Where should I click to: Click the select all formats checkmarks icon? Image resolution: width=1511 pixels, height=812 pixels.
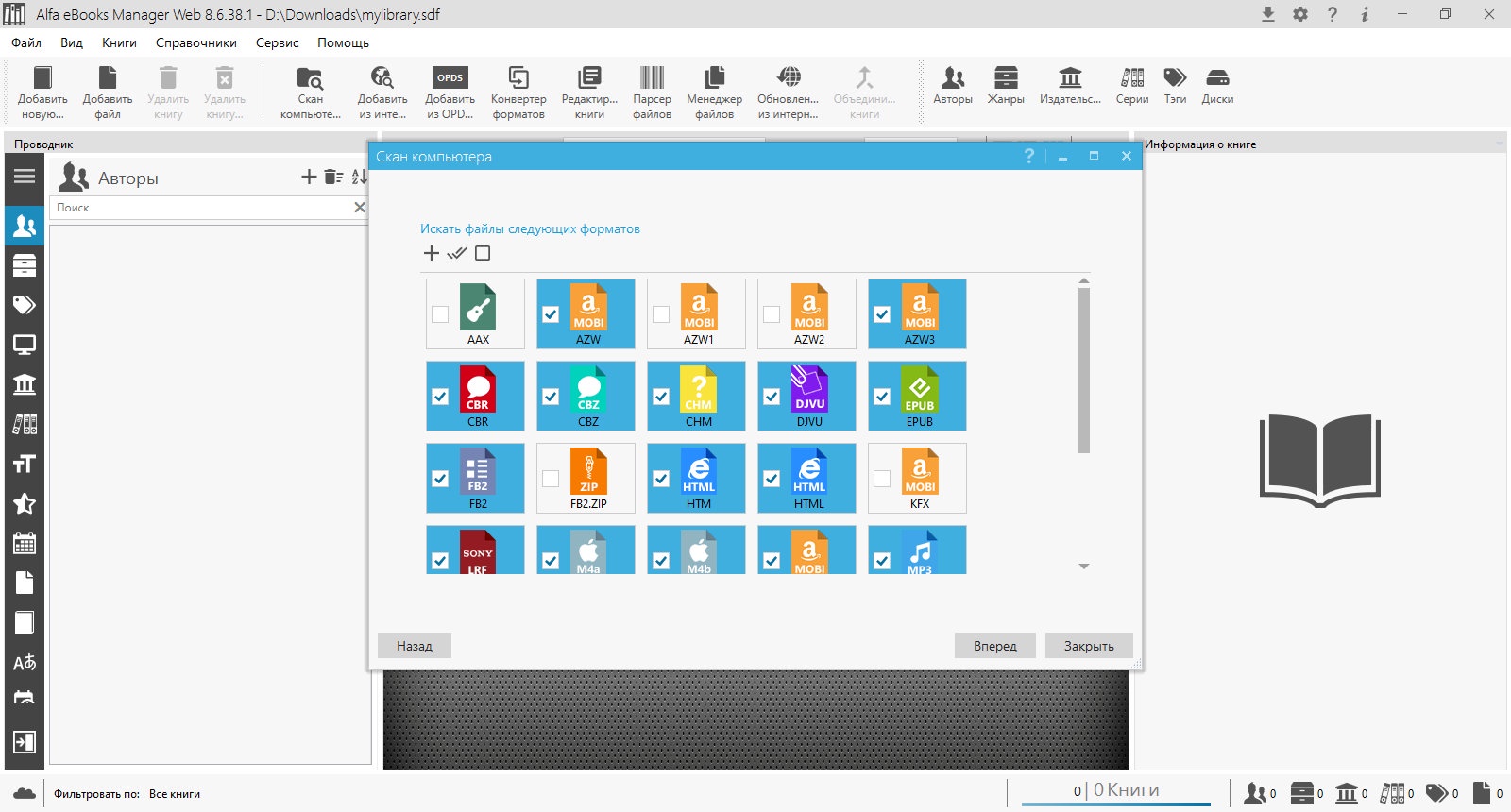(457, 253)
